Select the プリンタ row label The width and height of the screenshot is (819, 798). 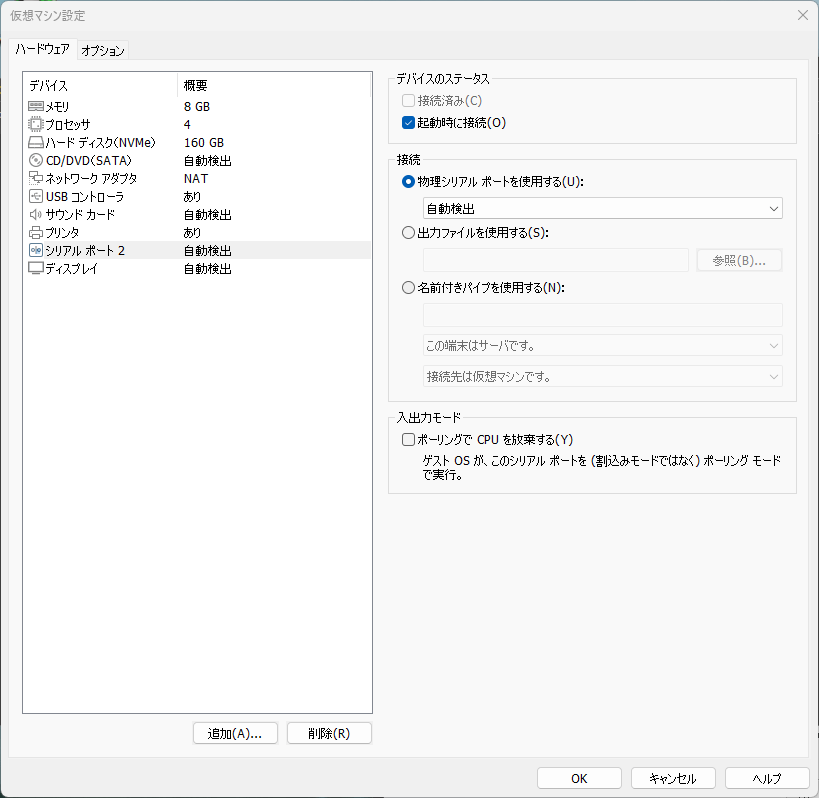click(62, 232)
